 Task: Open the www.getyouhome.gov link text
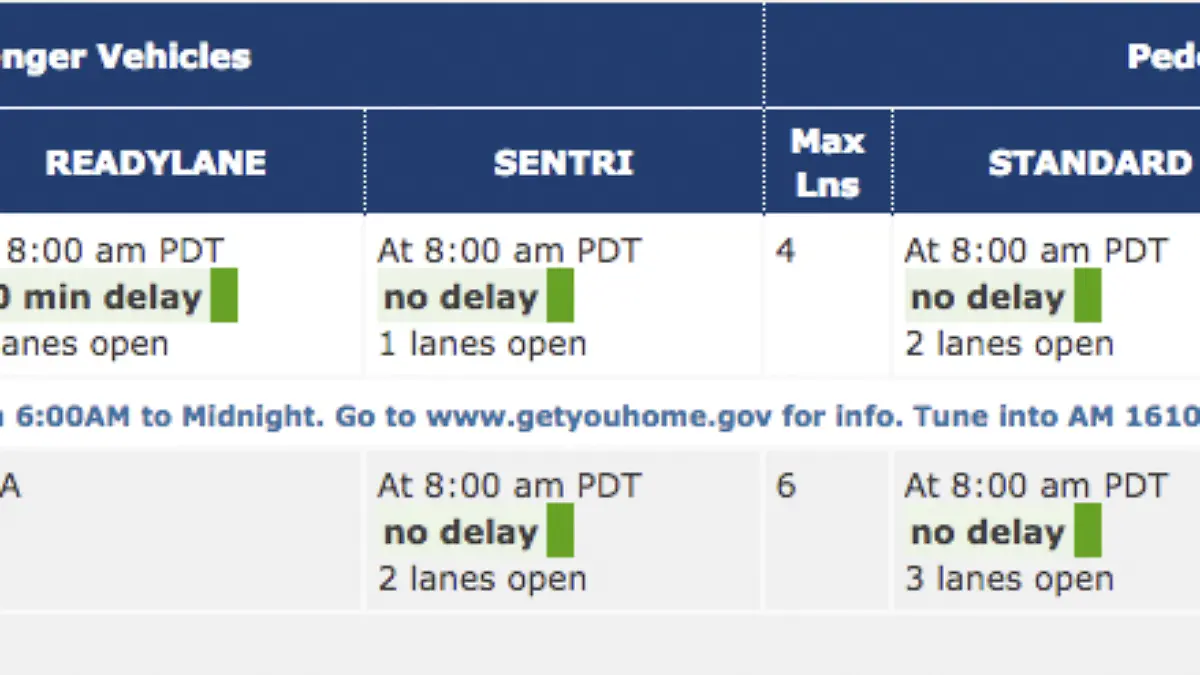click(599, 416)
